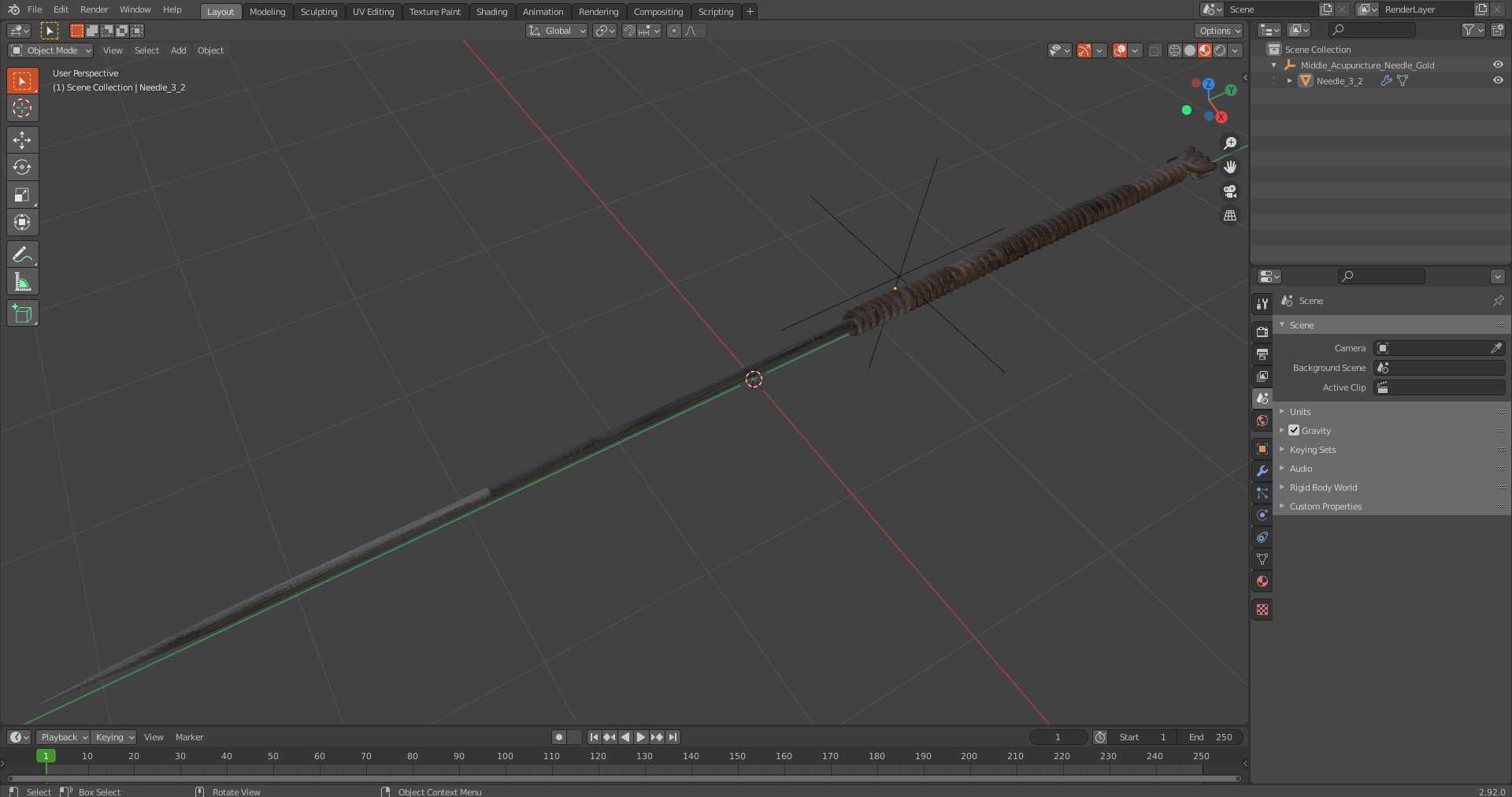Expand Needle_3_2 in outliner
This screenshot has width=1512, height=797.
tap(1289, 80)
